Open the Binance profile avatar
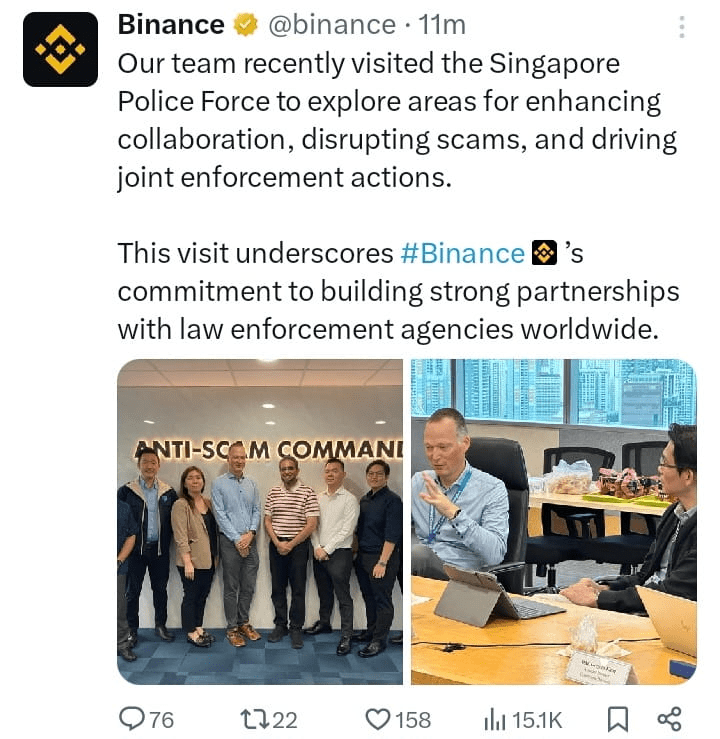This screenshot has width=720, height=739. [x=60, y=49]
